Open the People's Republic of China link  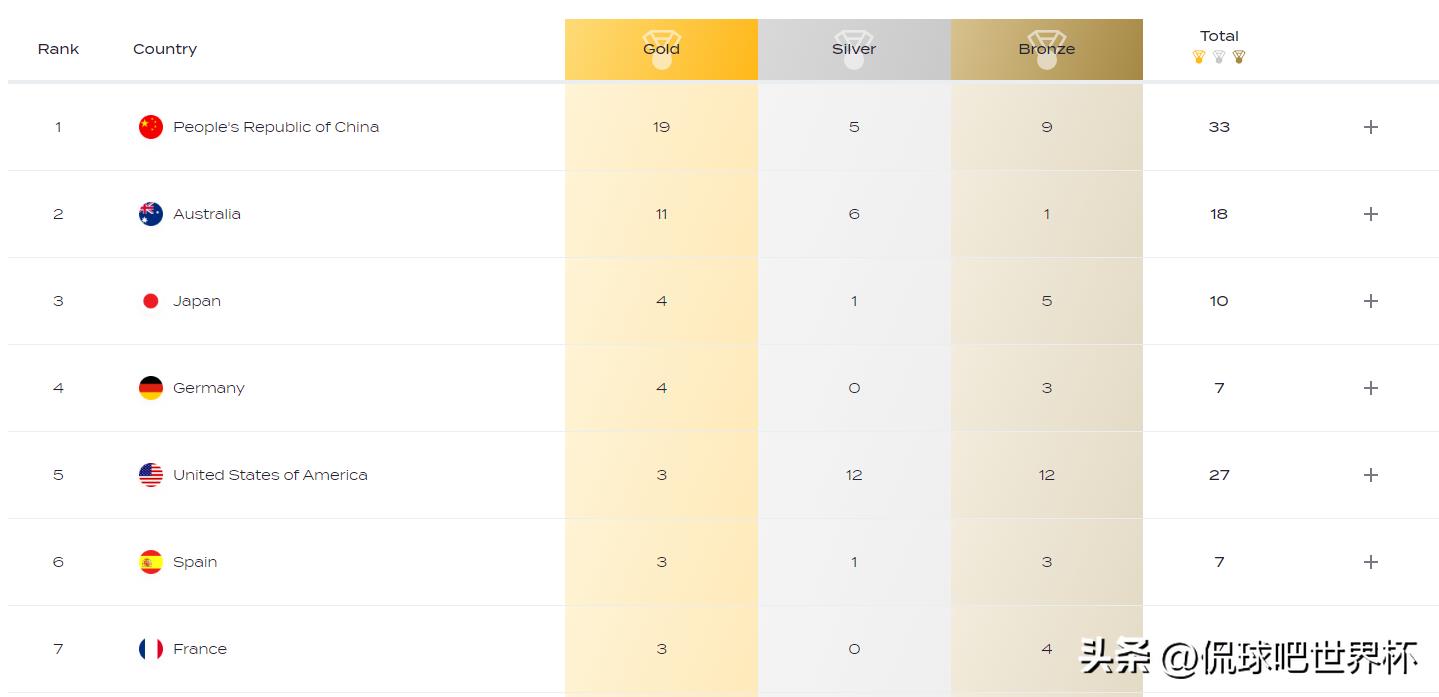tap(276, 127)
